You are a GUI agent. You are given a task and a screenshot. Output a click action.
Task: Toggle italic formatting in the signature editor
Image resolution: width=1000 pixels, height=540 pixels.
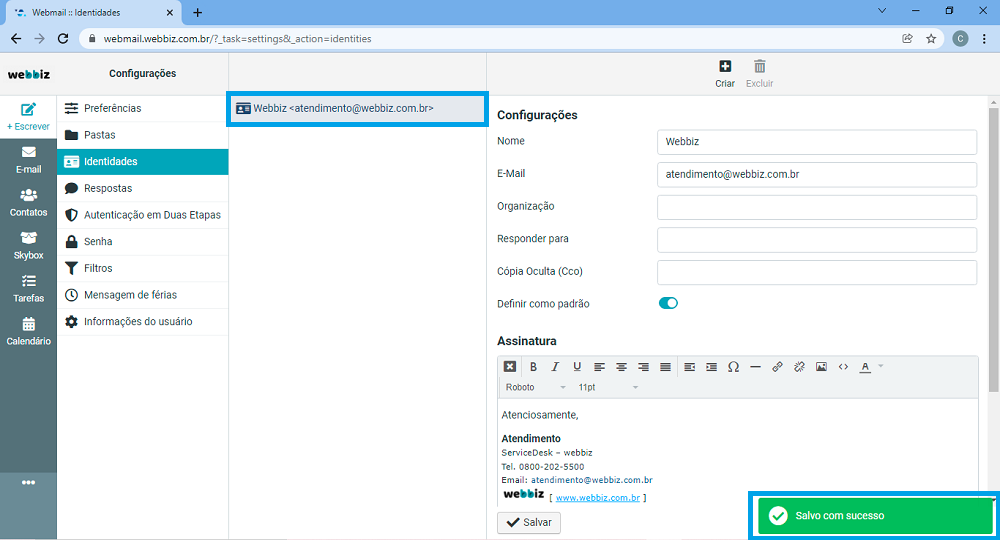[555, 367]
